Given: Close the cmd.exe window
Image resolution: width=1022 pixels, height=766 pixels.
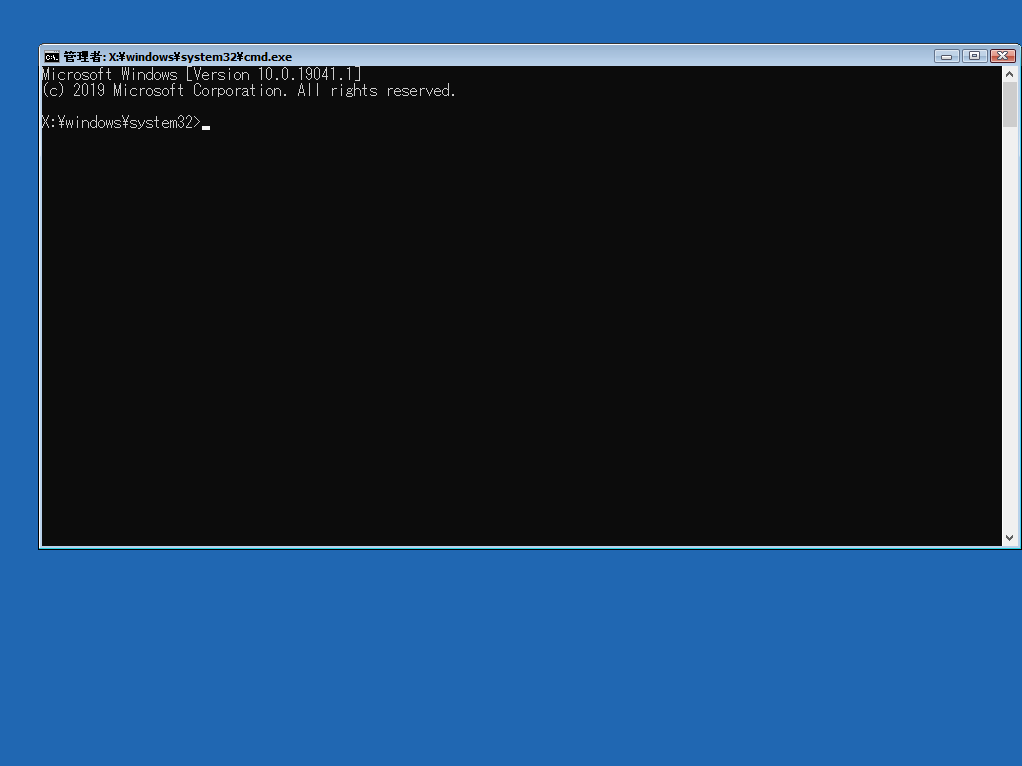Looking at the screenshot, I should (1002, 56).
